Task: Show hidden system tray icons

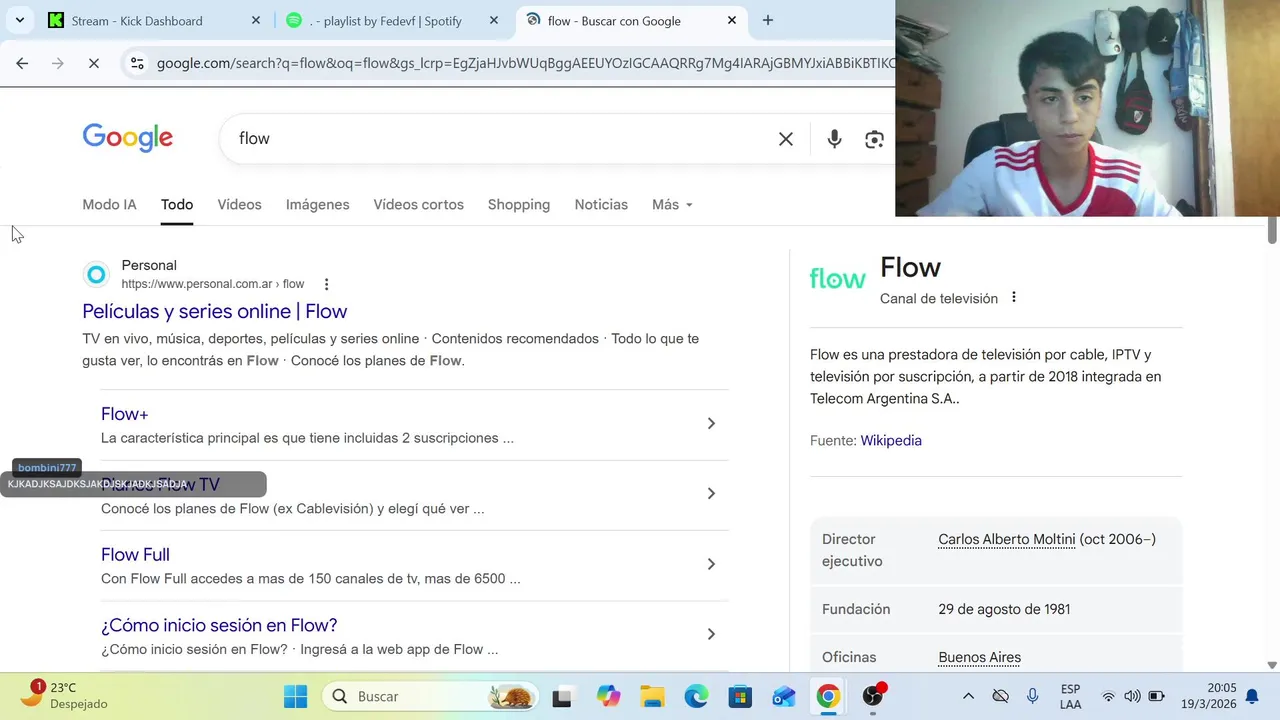Action: point(967,696)
